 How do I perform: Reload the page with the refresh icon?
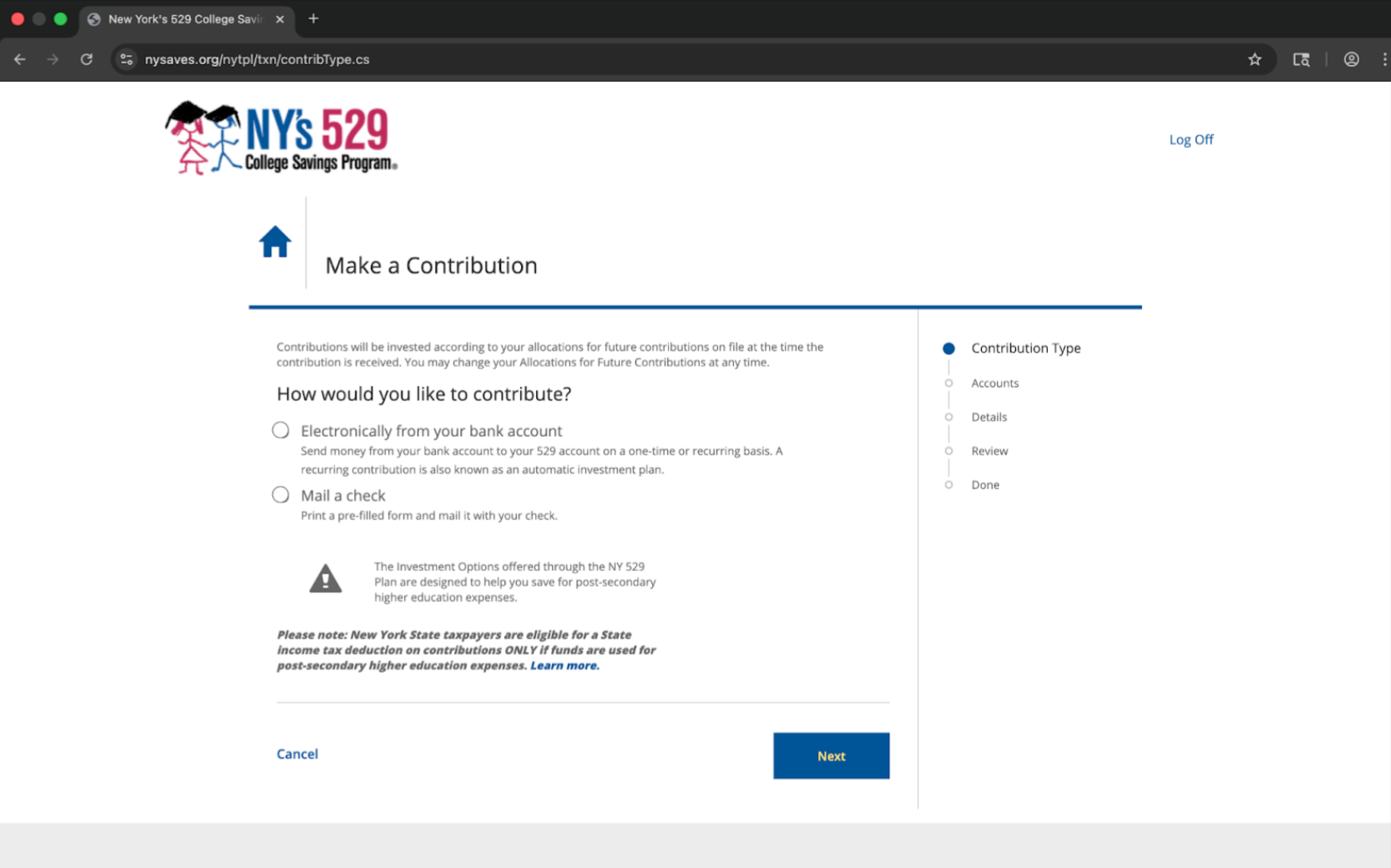pos(86,59)
